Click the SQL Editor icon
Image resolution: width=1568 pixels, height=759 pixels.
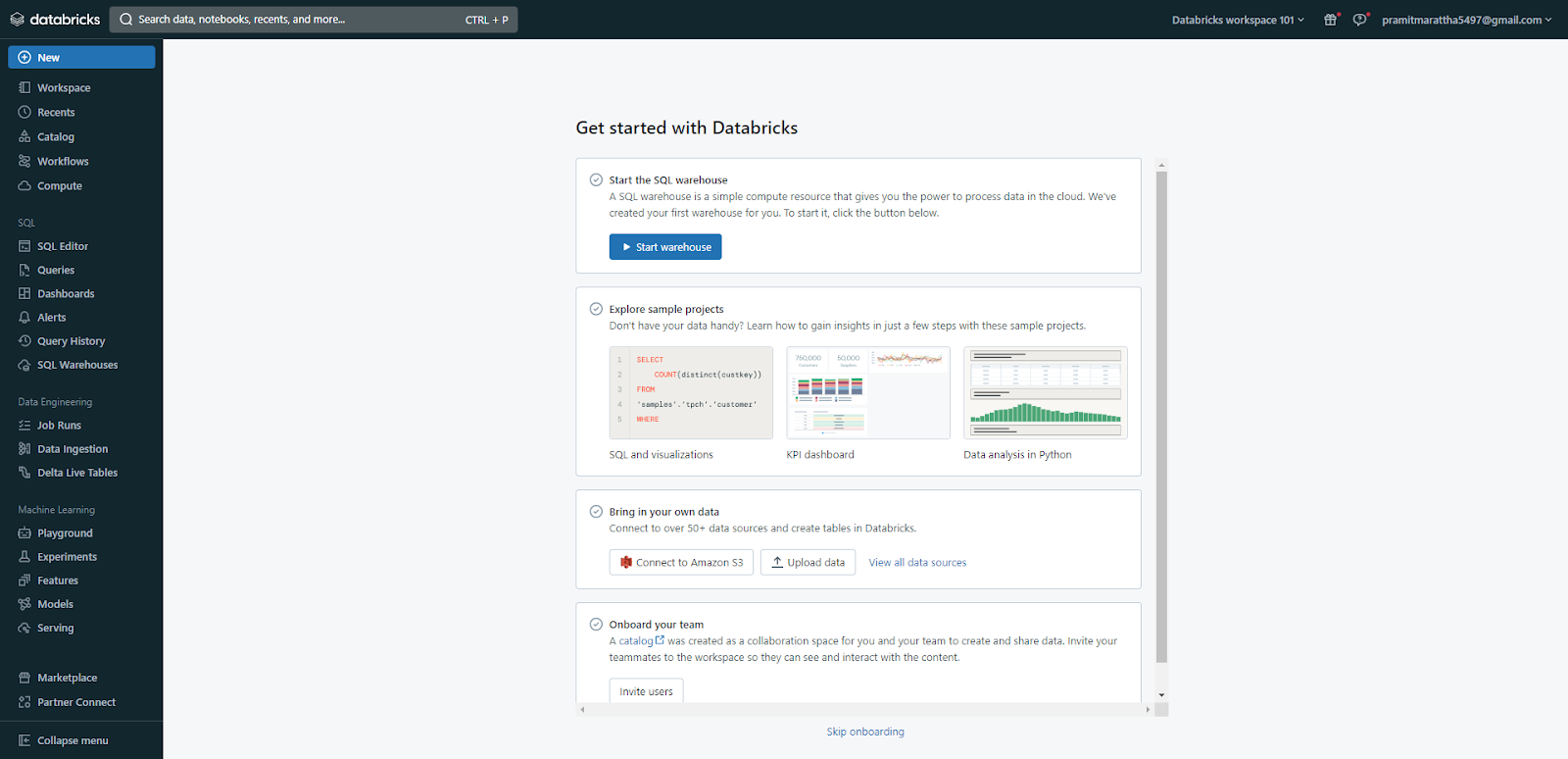[x=24, y=246]
